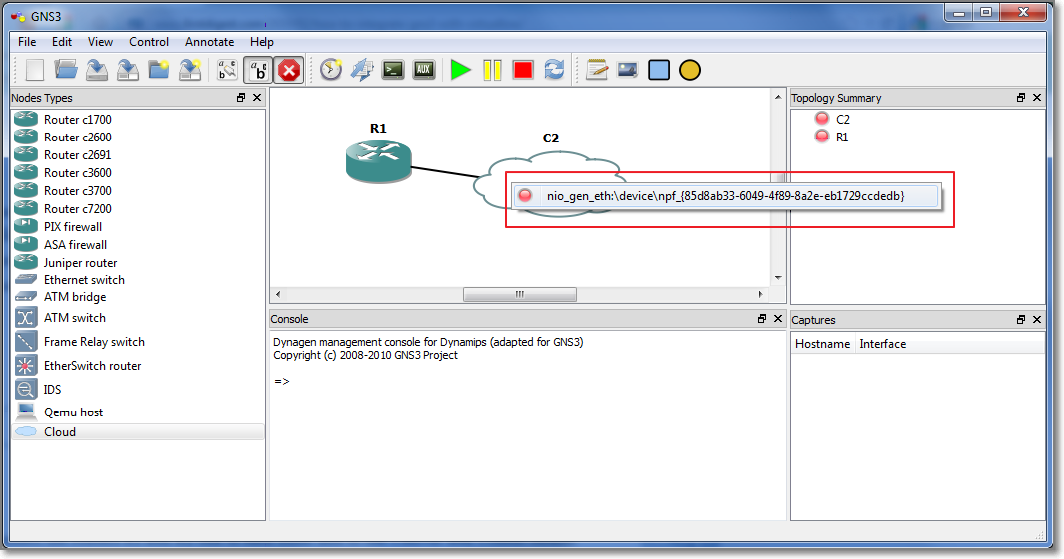Close the Captures panel
This screenshot has width=1064, height=559.
(x=1037, y=320)
